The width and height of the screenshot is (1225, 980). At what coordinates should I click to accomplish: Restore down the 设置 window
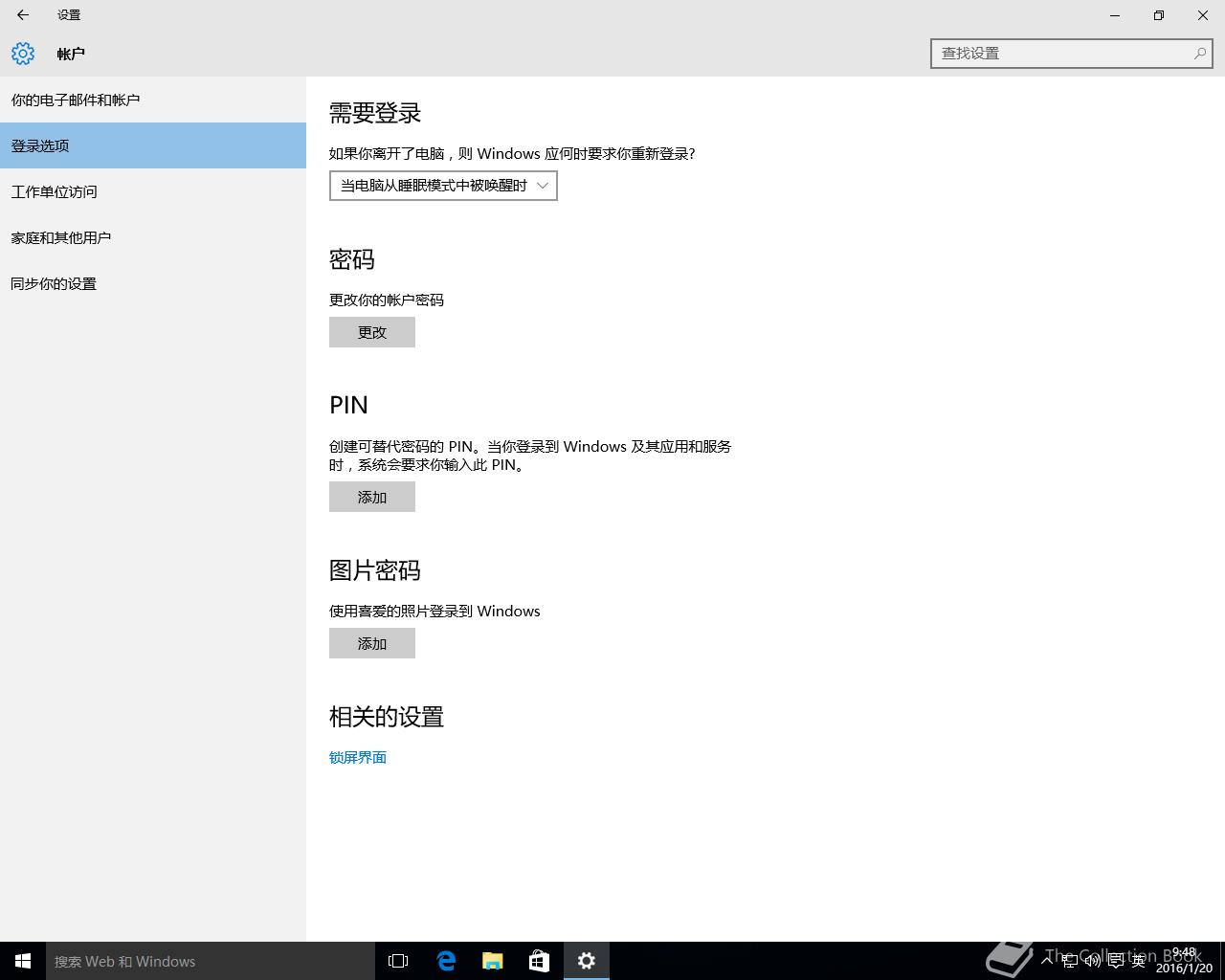pyautogui.click(x=1159, y=15)
